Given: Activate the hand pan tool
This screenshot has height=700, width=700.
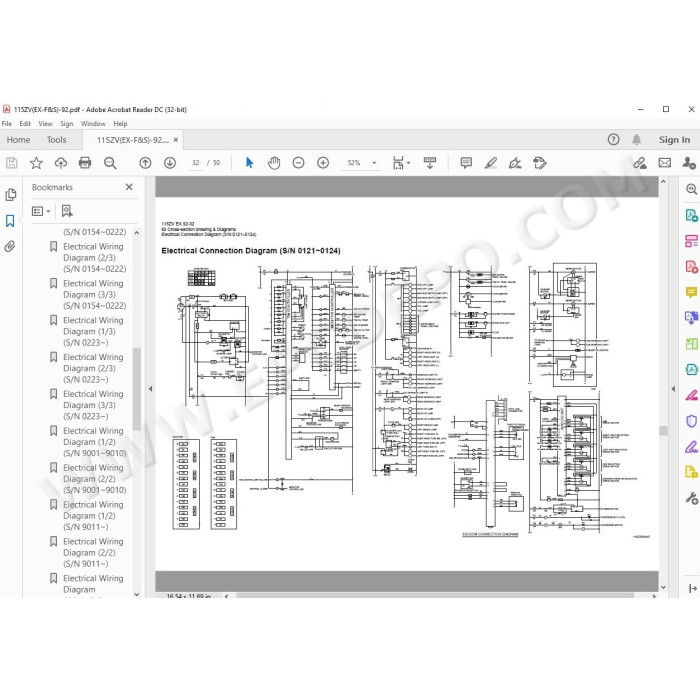Looking at the screenshot, I should coord(274,163).
